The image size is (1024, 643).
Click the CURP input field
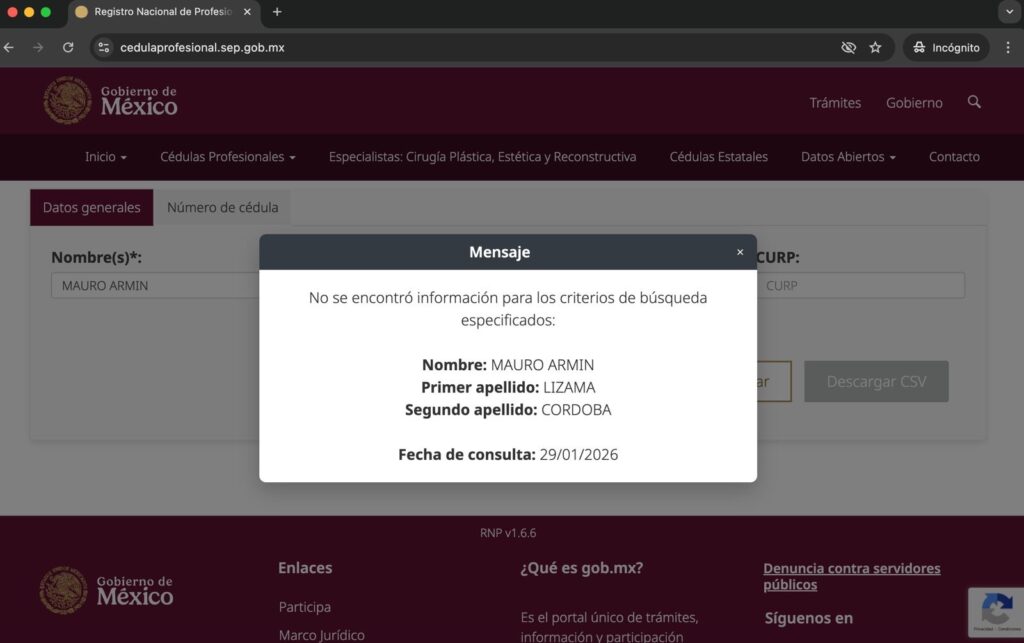(861, 285)
